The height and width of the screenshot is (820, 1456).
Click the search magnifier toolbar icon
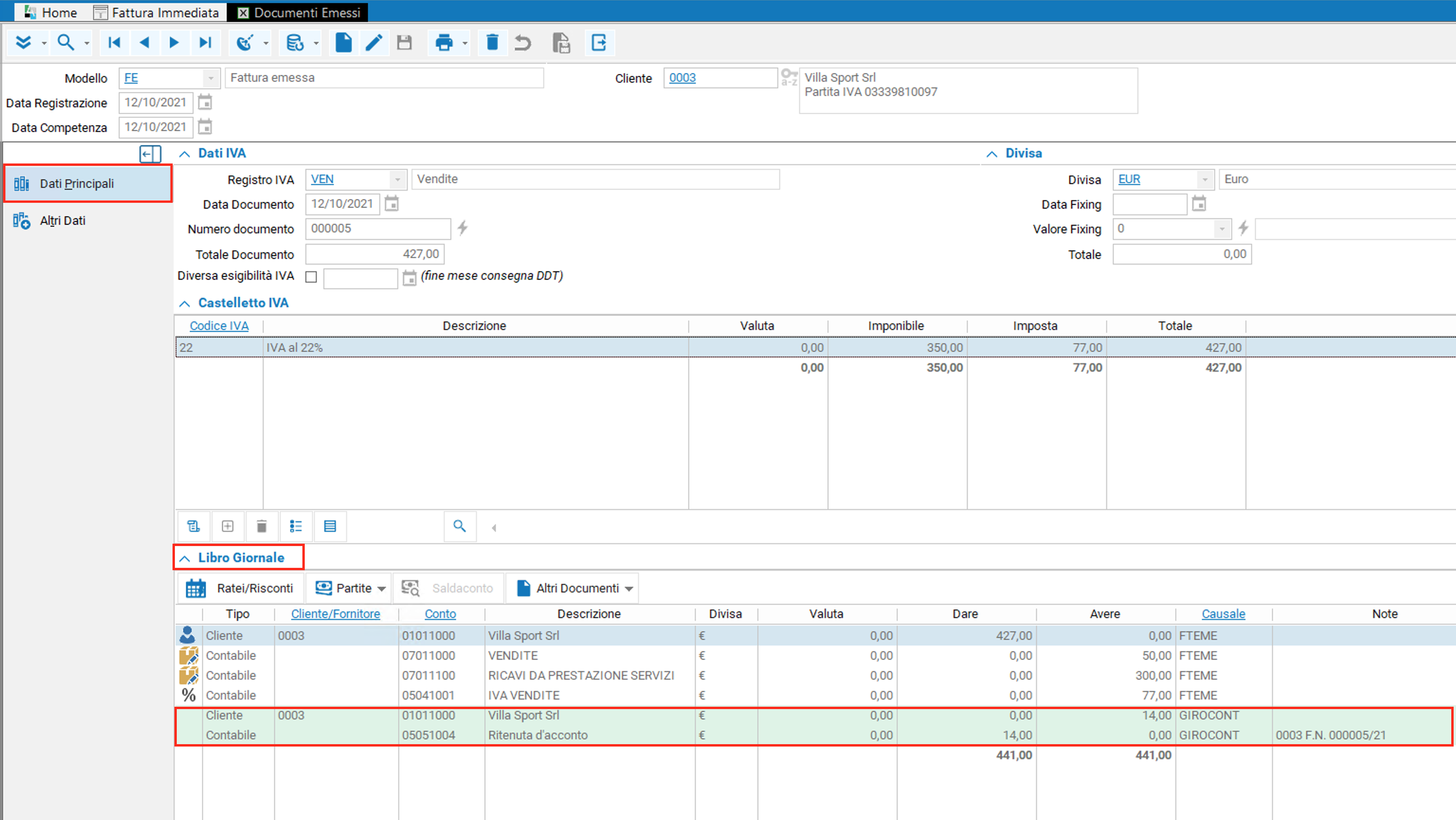(65, 42)
